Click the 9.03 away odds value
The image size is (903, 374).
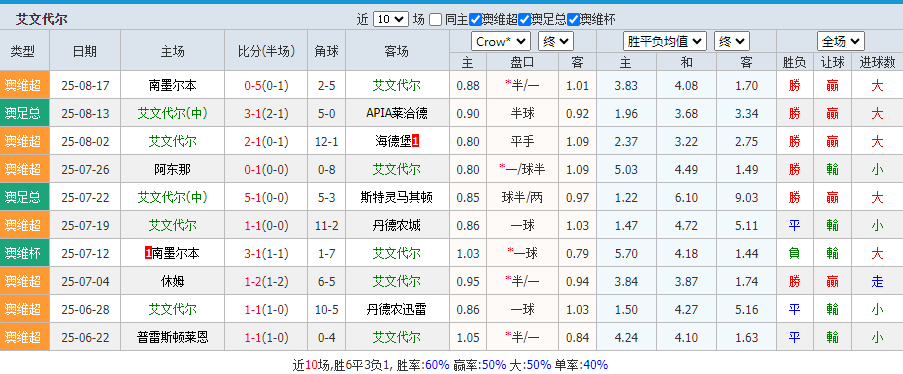[x=746, y=198]
